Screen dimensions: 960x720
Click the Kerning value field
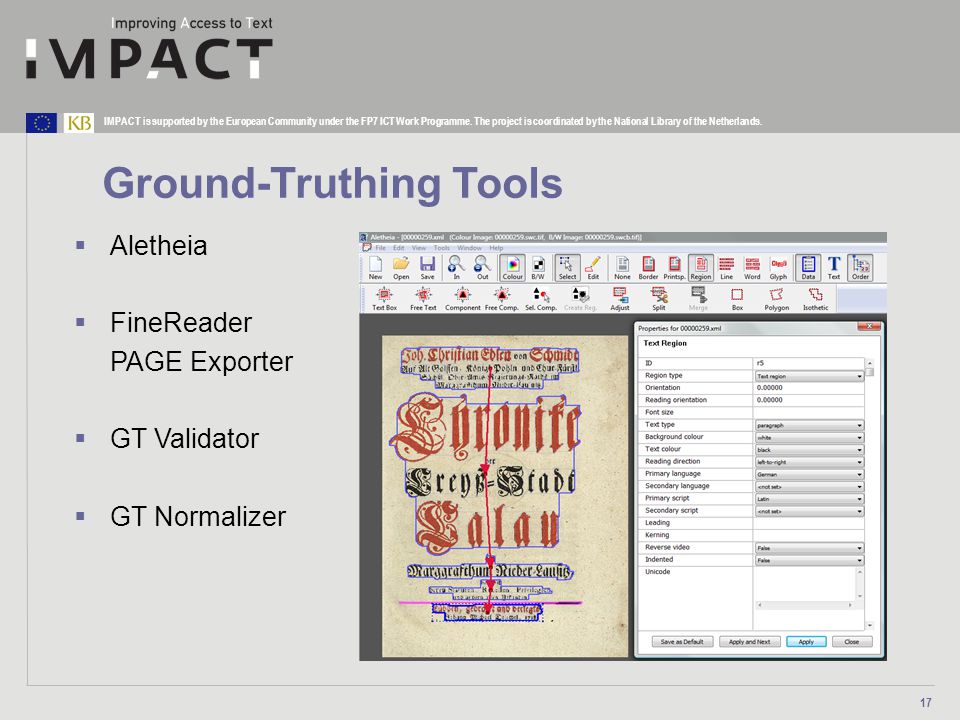[808, 535]
